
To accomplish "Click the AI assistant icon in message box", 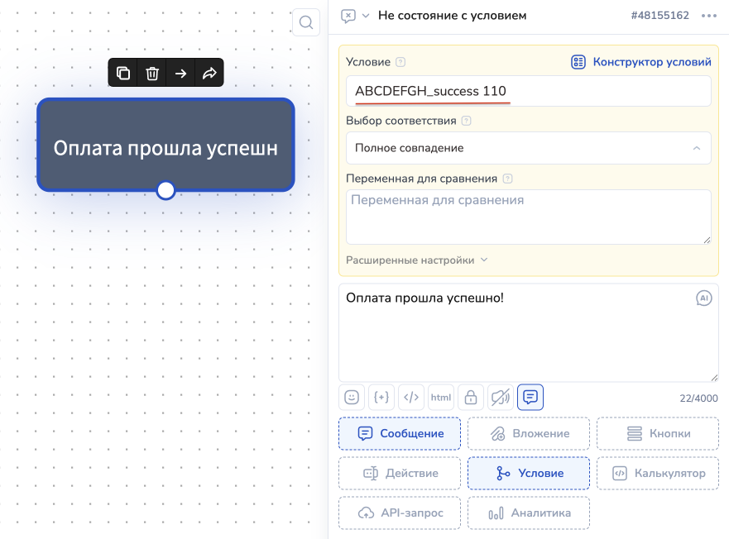I will [x=704, y=298].
